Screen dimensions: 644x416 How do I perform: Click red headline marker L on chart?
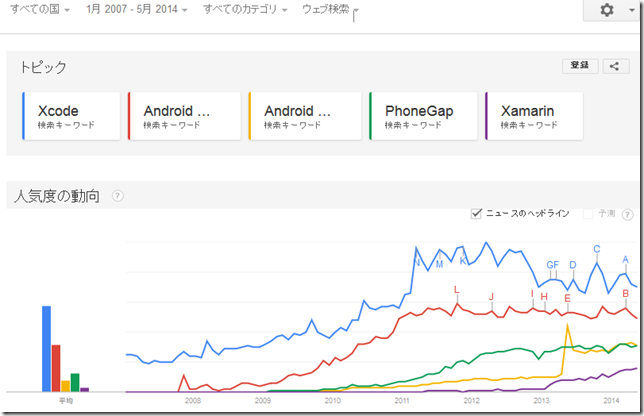pyautogui.click(x=457, y=290)
